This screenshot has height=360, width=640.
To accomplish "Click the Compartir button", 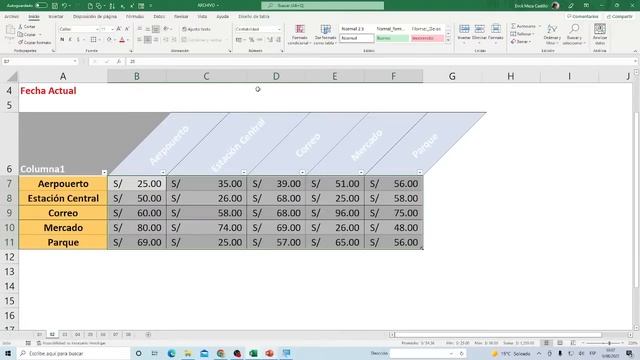I will tap(619, 17).
